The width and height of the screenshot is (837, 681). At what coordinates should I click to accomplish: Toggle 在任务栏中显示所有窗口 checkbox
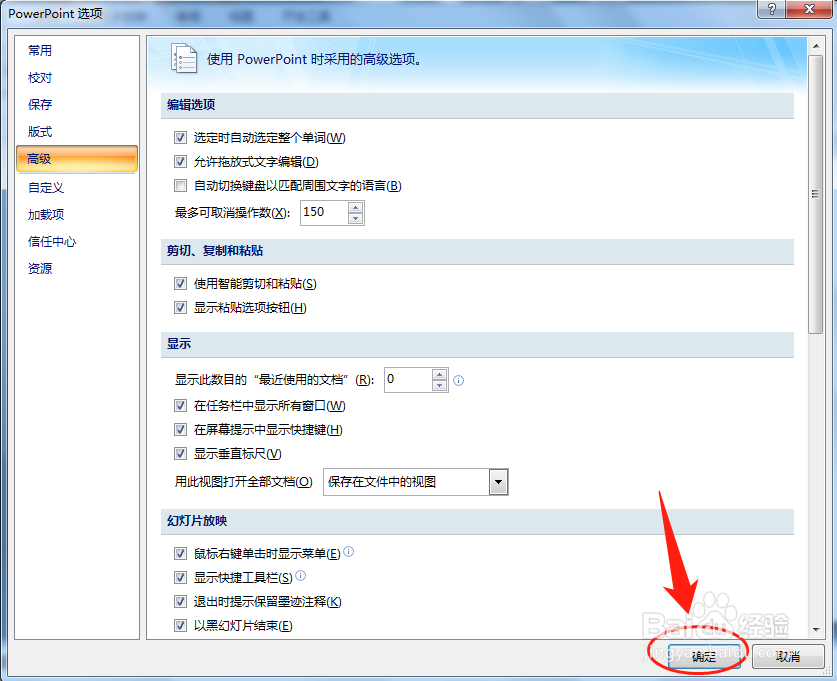180,406
